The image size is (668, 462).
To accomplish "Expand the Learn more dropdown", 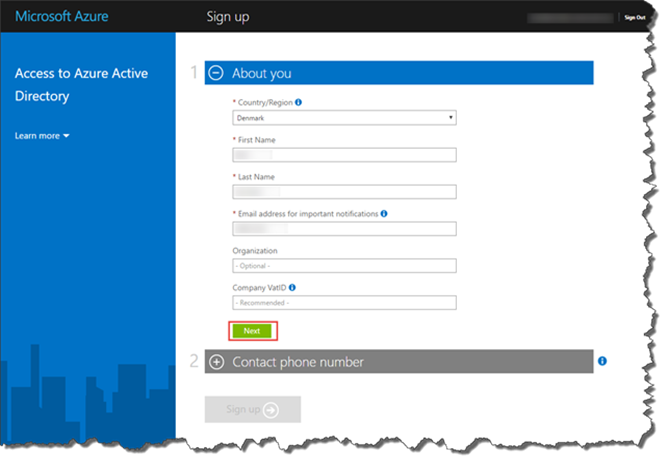I will pyautogui.click(x=42, y=136).
